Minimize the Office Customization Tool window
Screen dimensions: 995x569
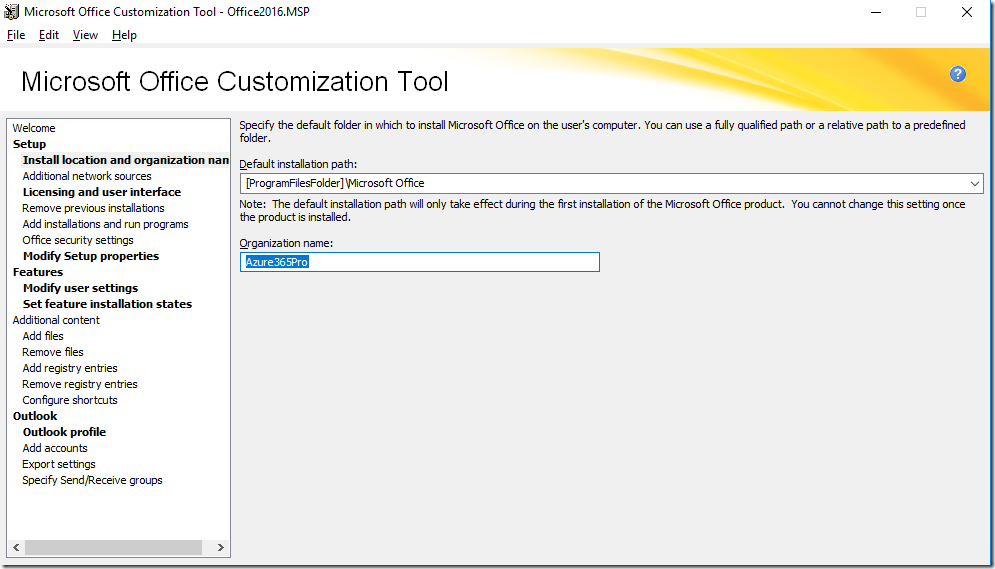coord(876,12)
